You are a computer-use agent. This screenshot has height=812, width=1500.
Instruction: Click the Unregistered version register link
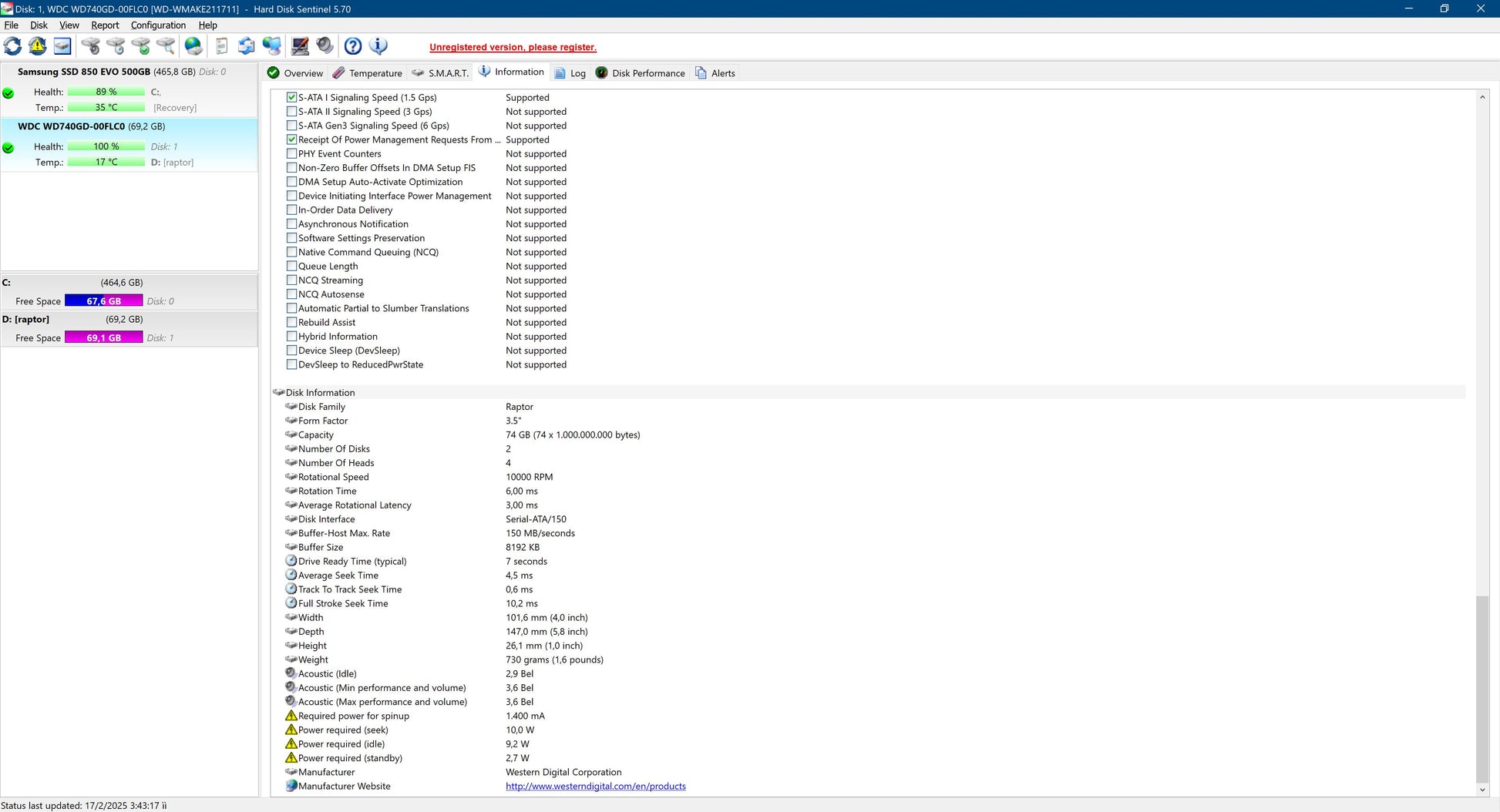[x=513, y=47]
